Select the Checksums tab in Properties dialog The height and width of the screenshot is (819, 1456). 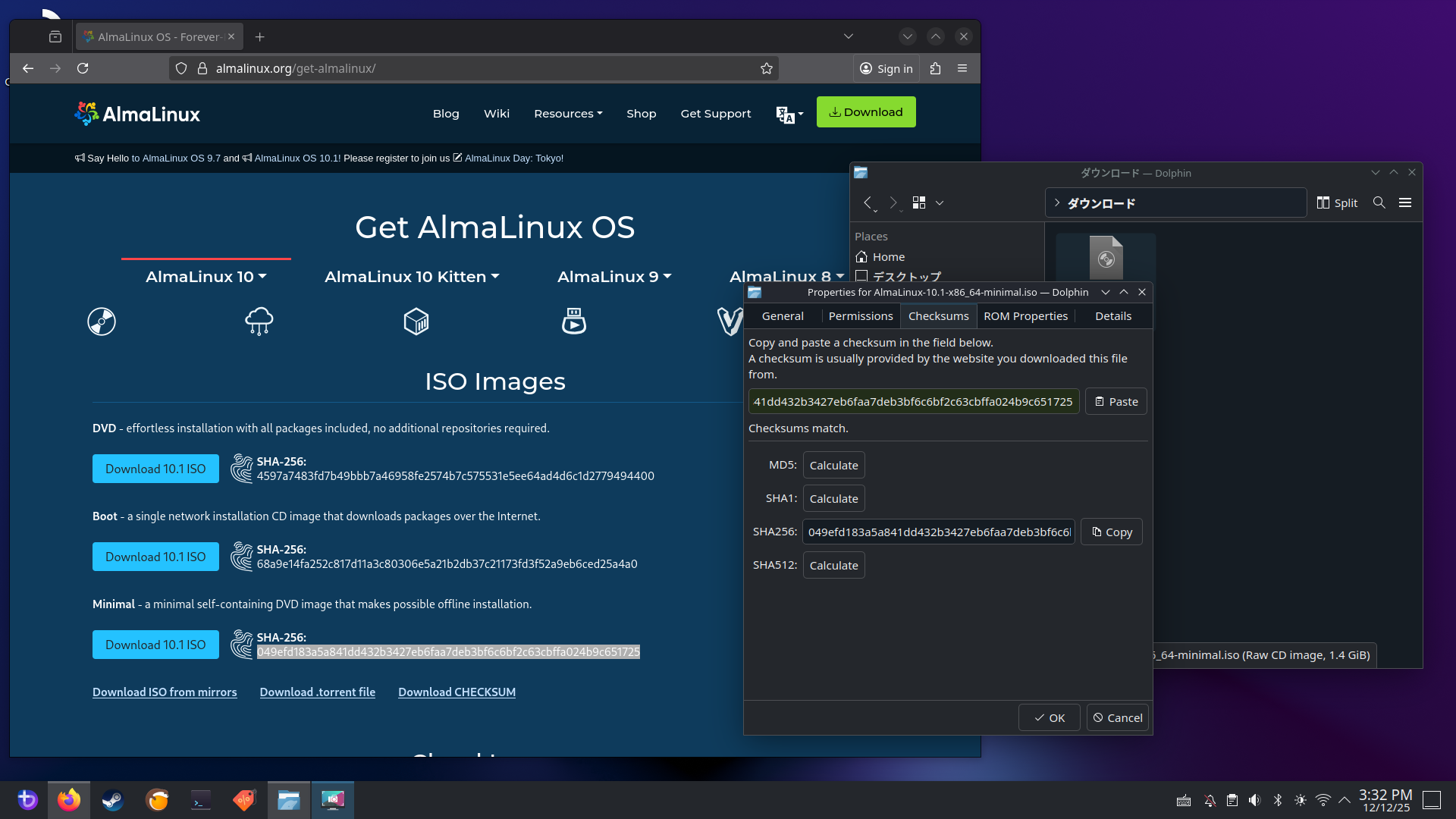(x=938, y=315)
